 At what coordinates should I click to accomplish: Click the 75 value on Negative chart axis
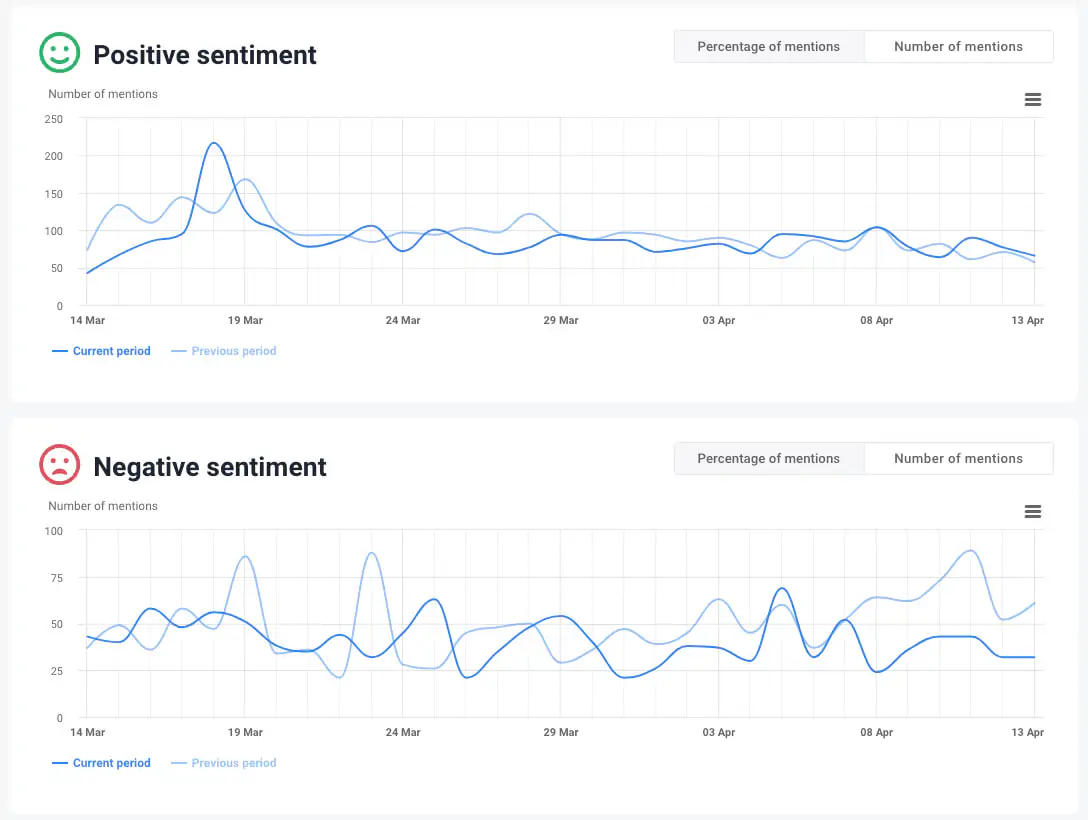[x=56, y=578]
